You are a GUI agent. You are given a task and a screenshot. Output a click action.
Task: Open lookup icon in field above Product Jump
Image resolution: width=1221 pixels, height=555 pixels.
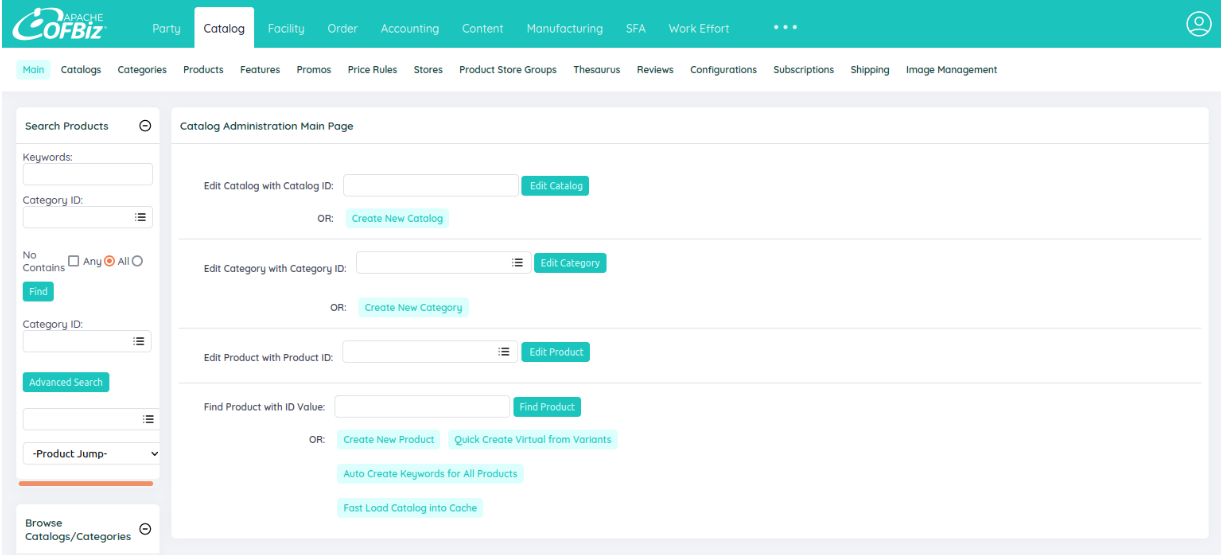[x=148, y=419]
